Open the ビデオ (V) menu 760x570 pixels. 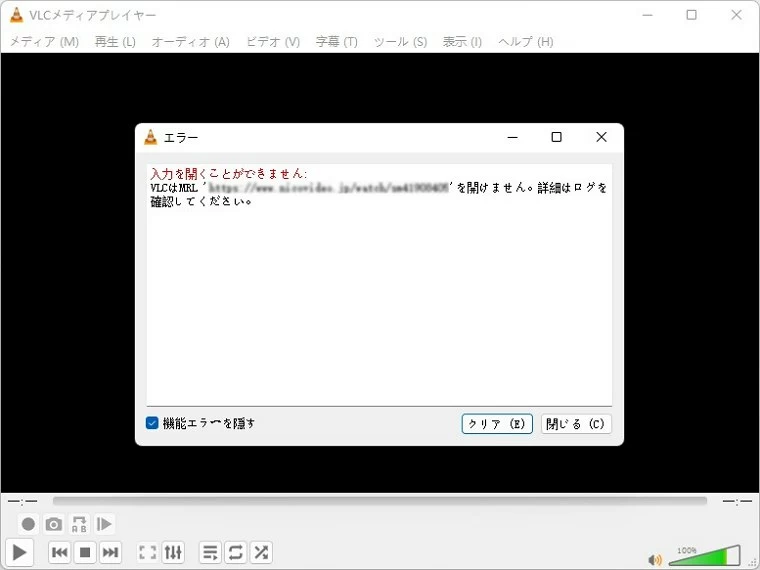(x=273, y=42)
